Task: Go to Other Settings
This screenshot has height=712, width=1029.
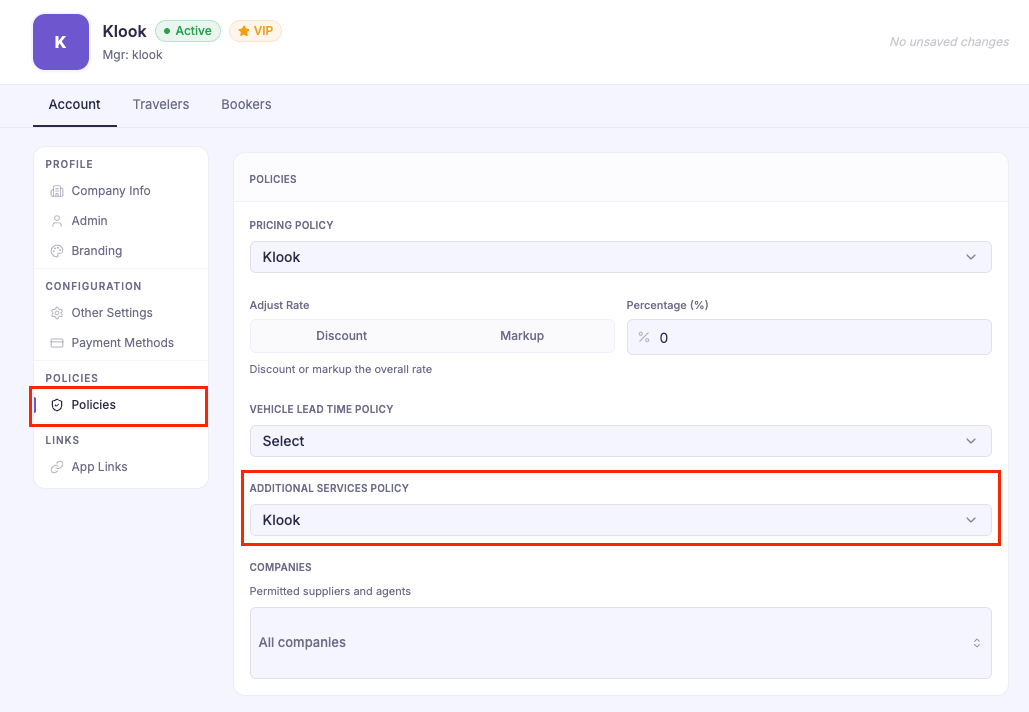Action: click(121, 313)
